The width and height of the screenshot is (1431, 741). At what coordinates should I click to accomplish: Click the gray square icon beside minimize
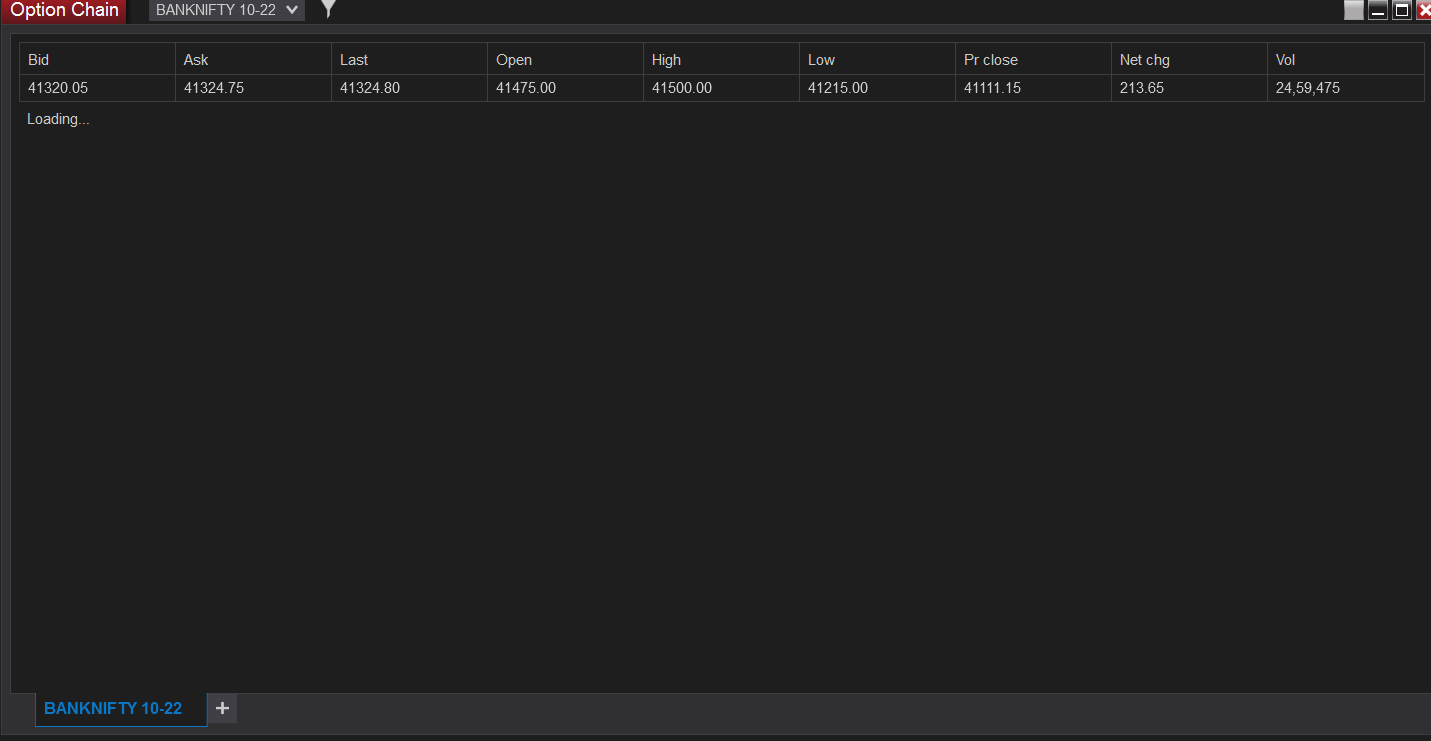pos(1354,10)
